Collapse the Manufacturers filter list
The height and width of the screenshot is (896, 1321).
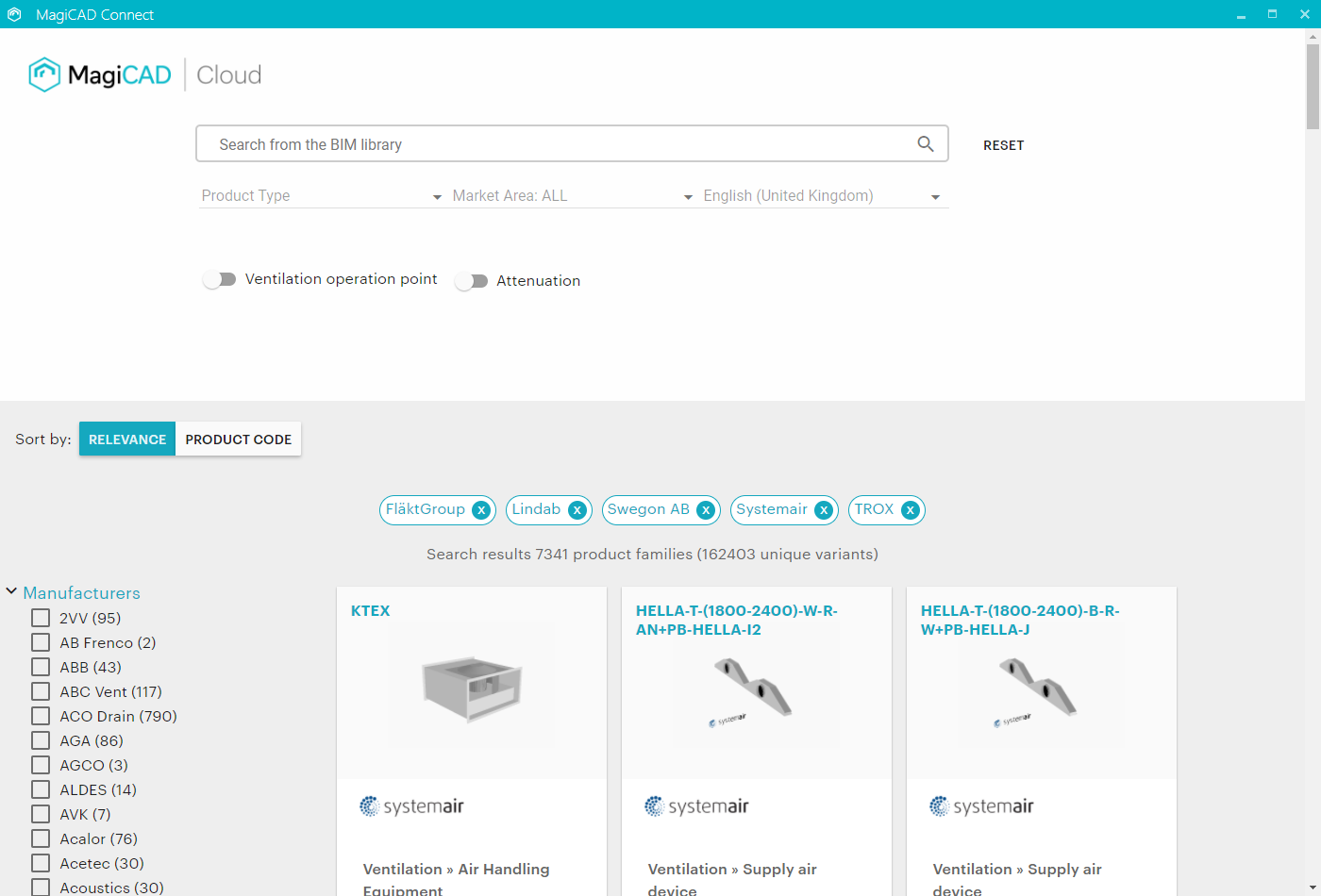click(x=11, y=591)
